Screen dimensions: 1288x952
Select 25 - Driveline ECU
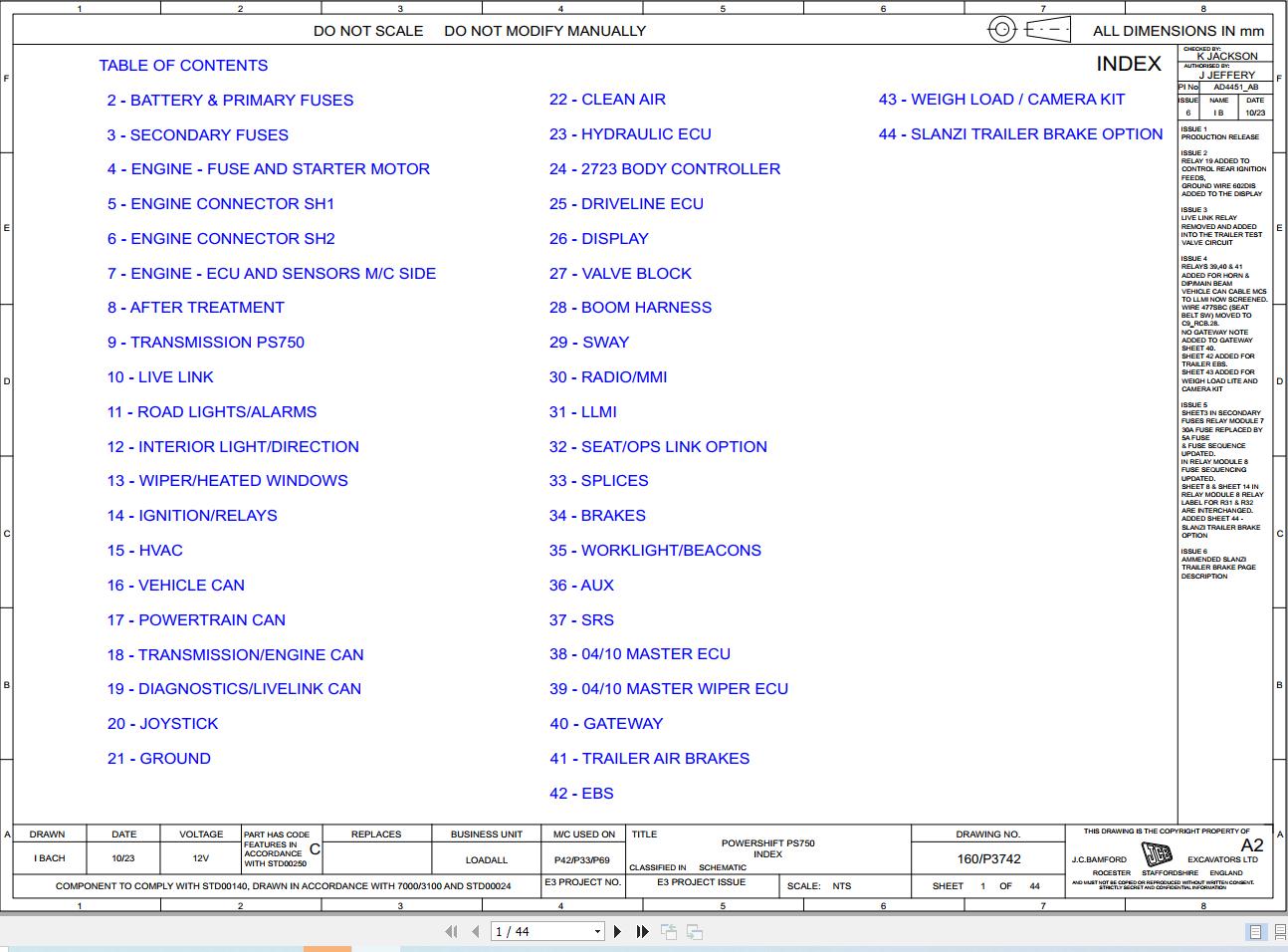click(626, 204)
